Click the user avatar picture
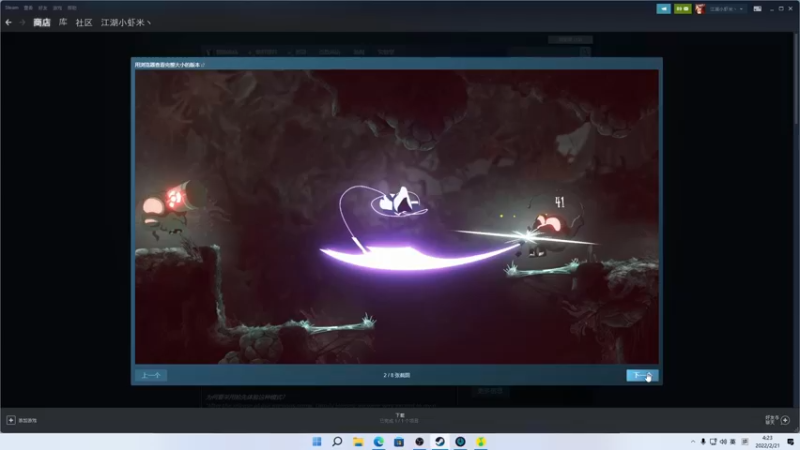 pos(700,9)
